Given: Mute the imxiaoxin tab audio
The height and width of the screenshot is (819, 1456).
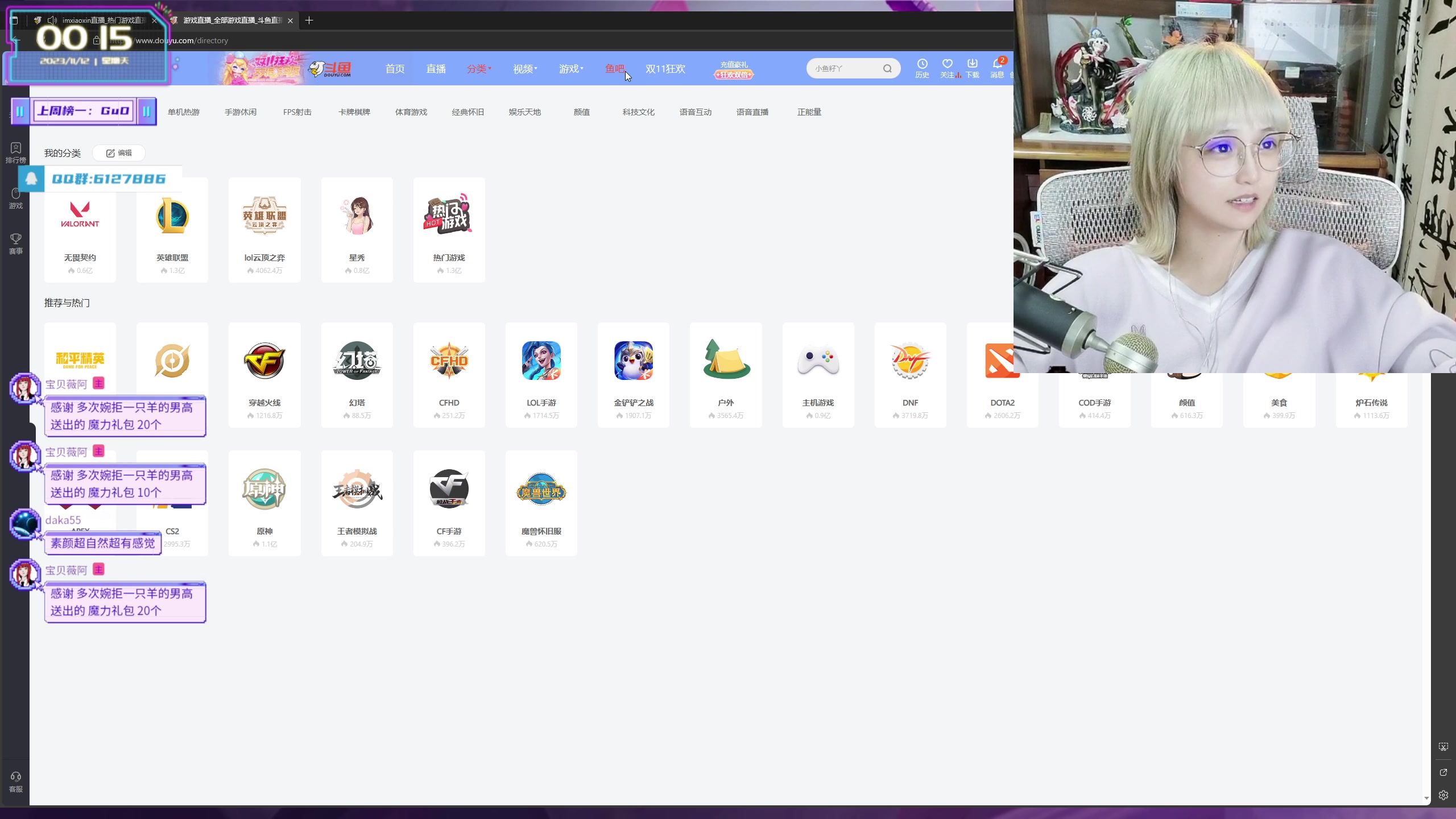Looking at the screenshot, I should point(52,20).
